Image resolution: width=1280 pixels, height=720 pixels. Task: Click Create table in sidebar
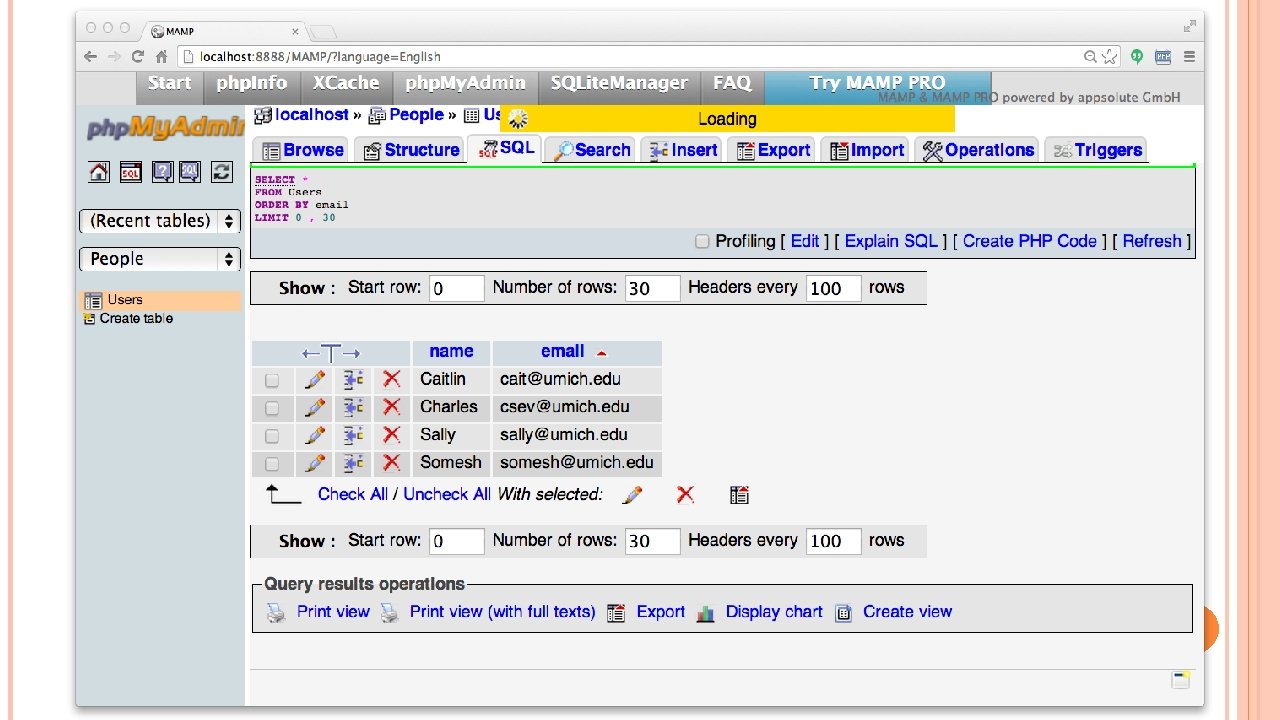pos(136,319)
